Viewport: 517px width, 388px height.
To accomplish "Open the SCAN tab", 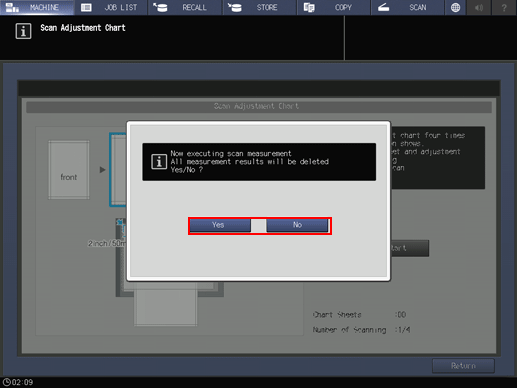I will [408, 7].
